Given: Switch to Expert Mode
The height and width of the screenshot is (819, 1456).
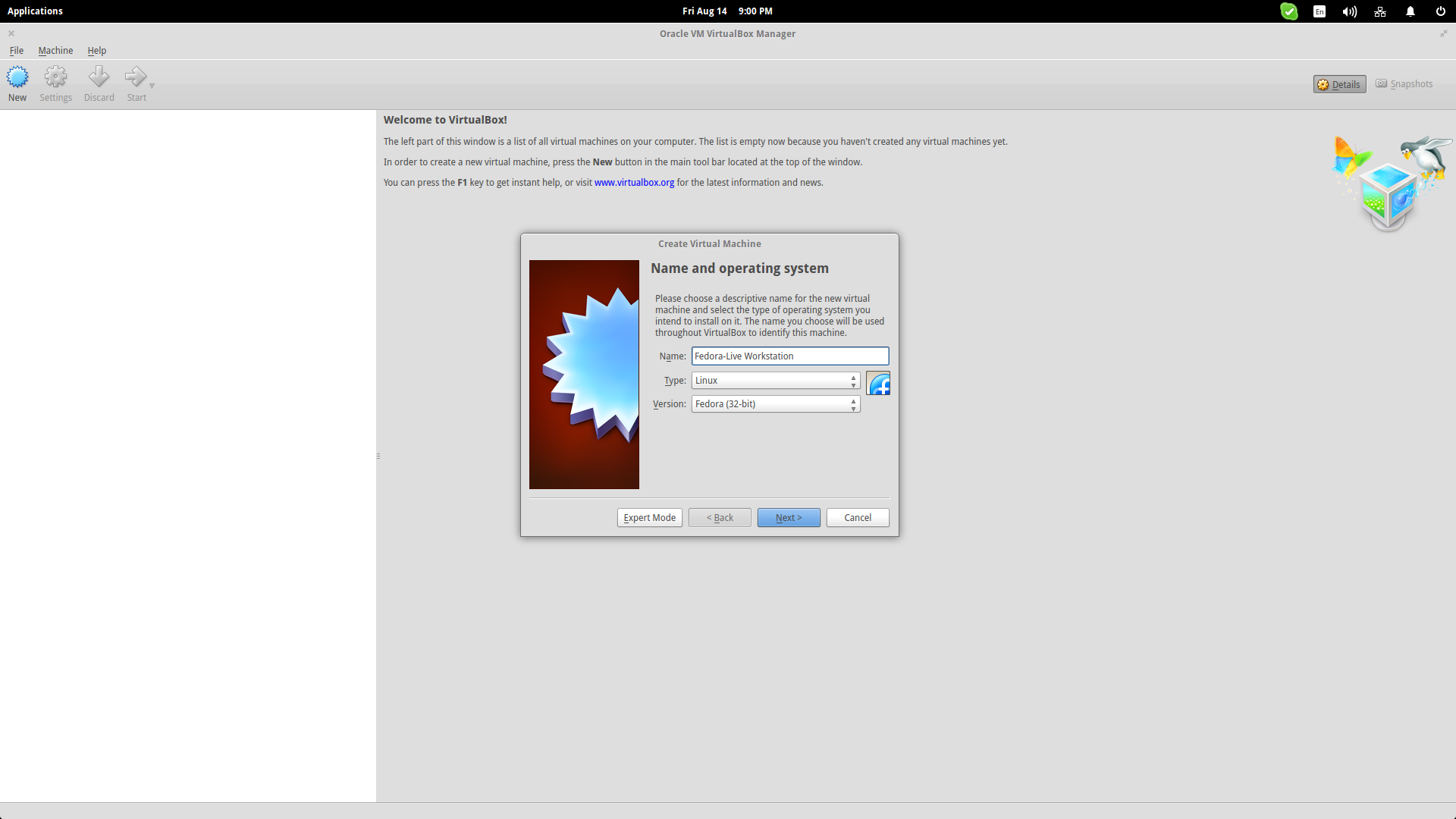Looking at the screenshot, I should click(x=649, y=518).
